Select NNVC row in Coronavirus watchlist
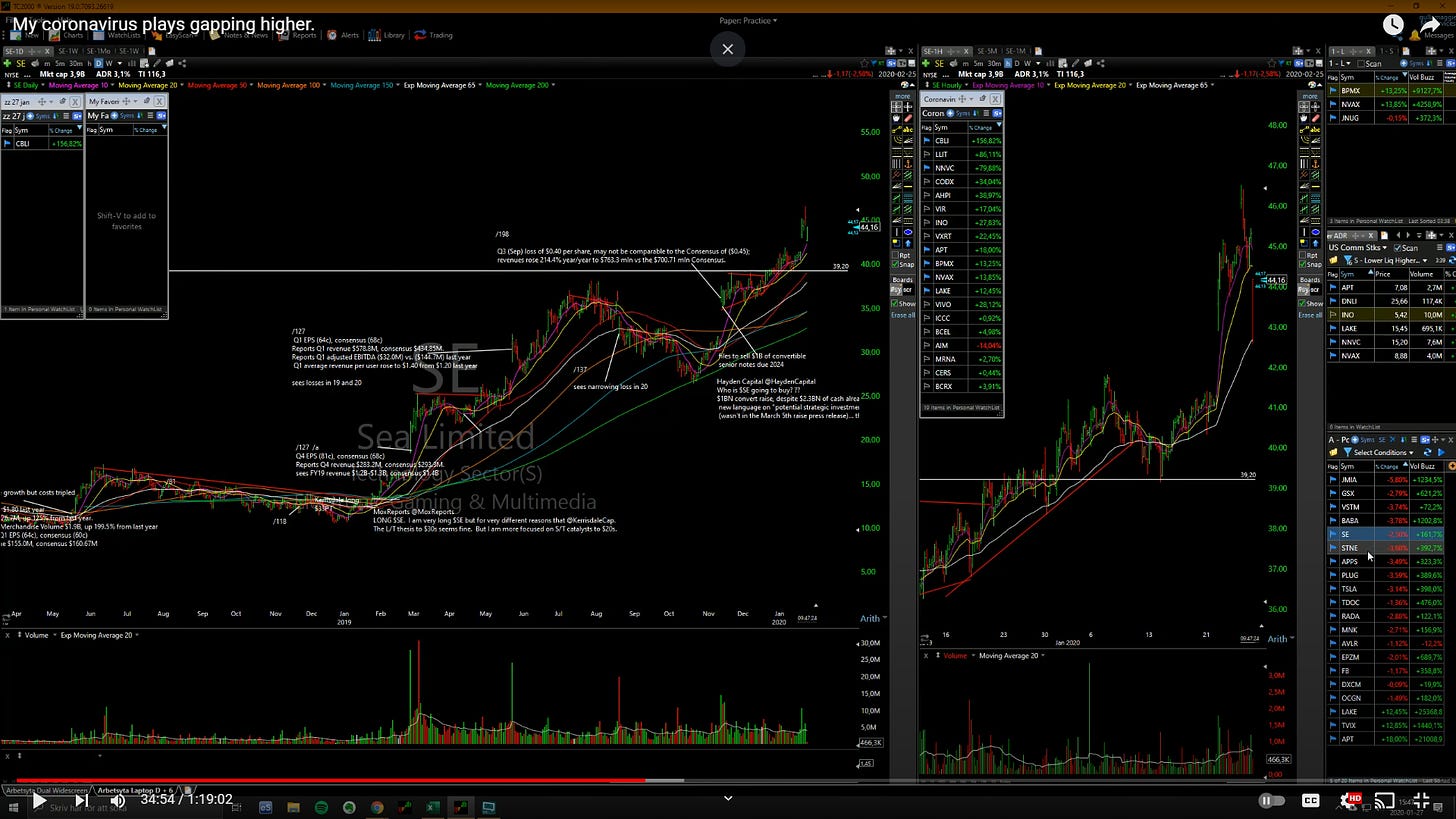 [x=961, y=168]
